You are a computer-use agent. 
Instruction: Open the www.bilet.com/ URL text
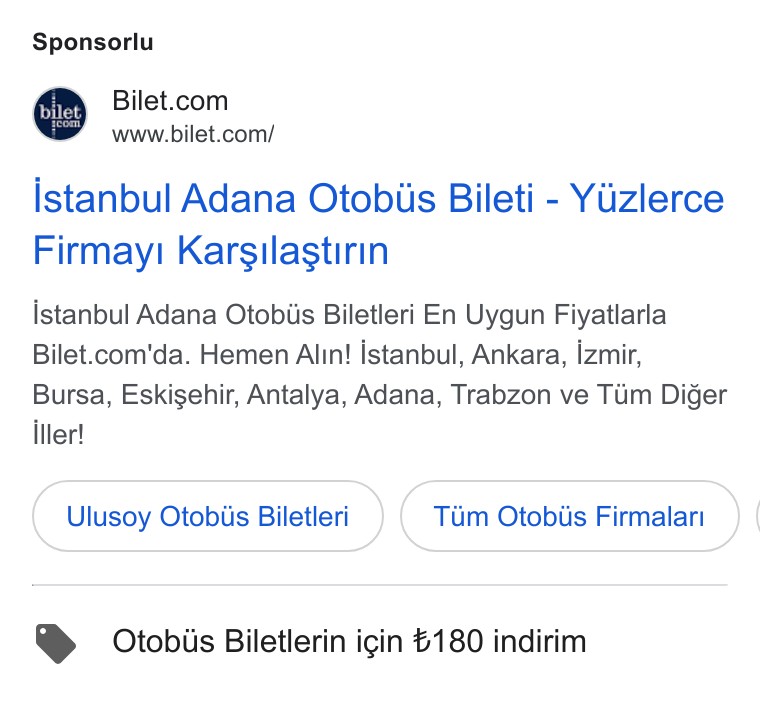(x=193, y=134)
